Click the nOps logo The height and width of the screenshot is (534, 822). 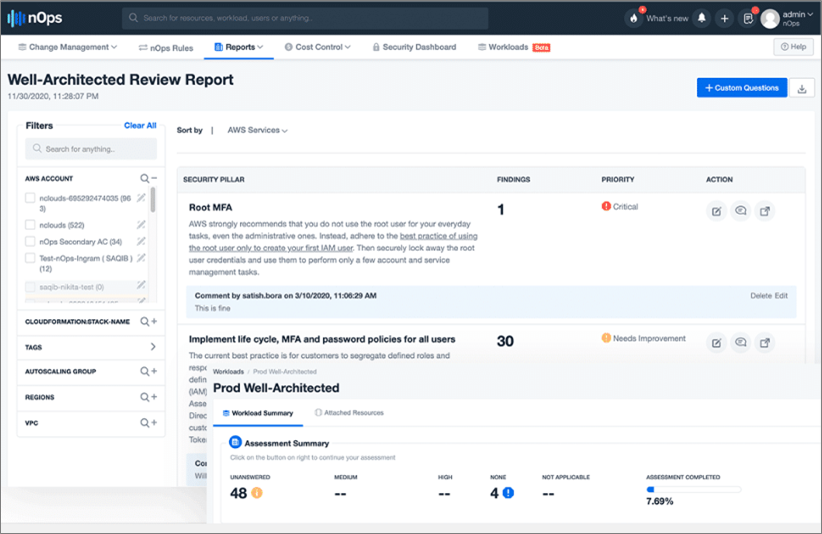[x=35, y=18]
